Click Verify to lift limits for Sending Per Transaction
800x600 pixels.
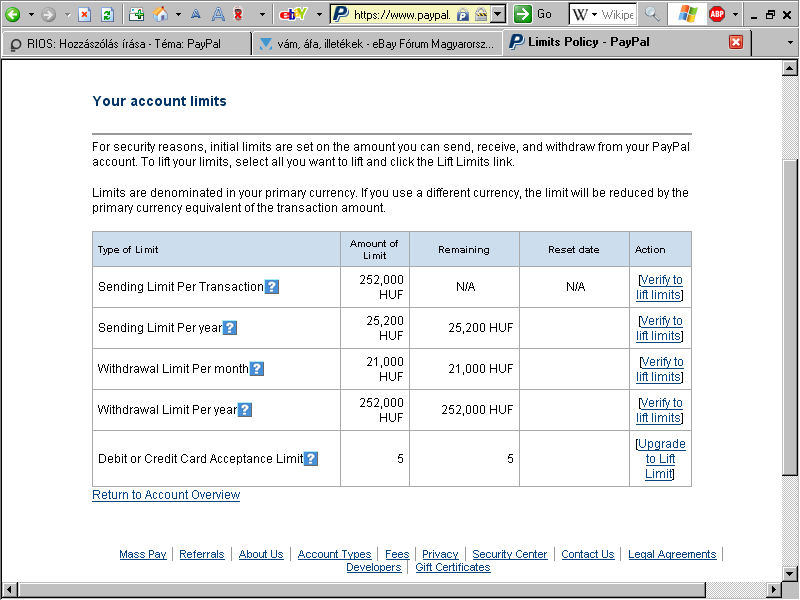point(660,287)
